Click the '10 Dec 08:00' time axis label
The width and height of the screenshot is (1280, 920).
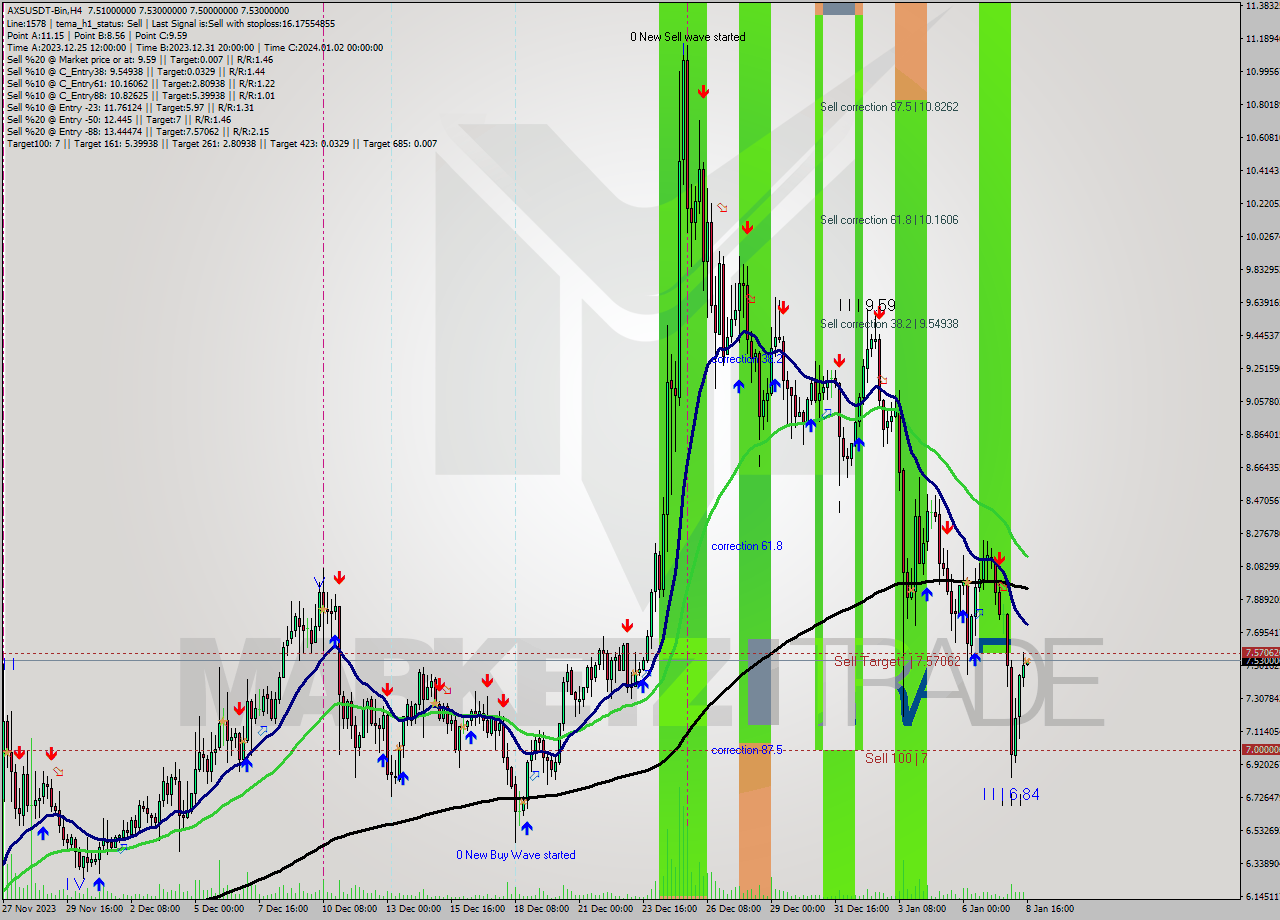[x=350, y=909]
